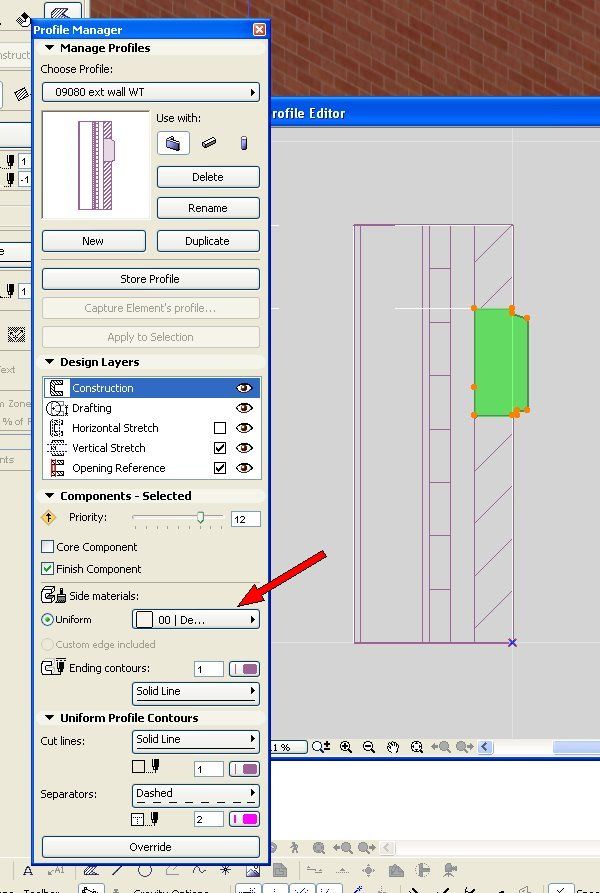This screenshot has height=893, width=600.
Task: Select the beam icon under Use with
Action: pyautogui.click(x=209, y=143)
